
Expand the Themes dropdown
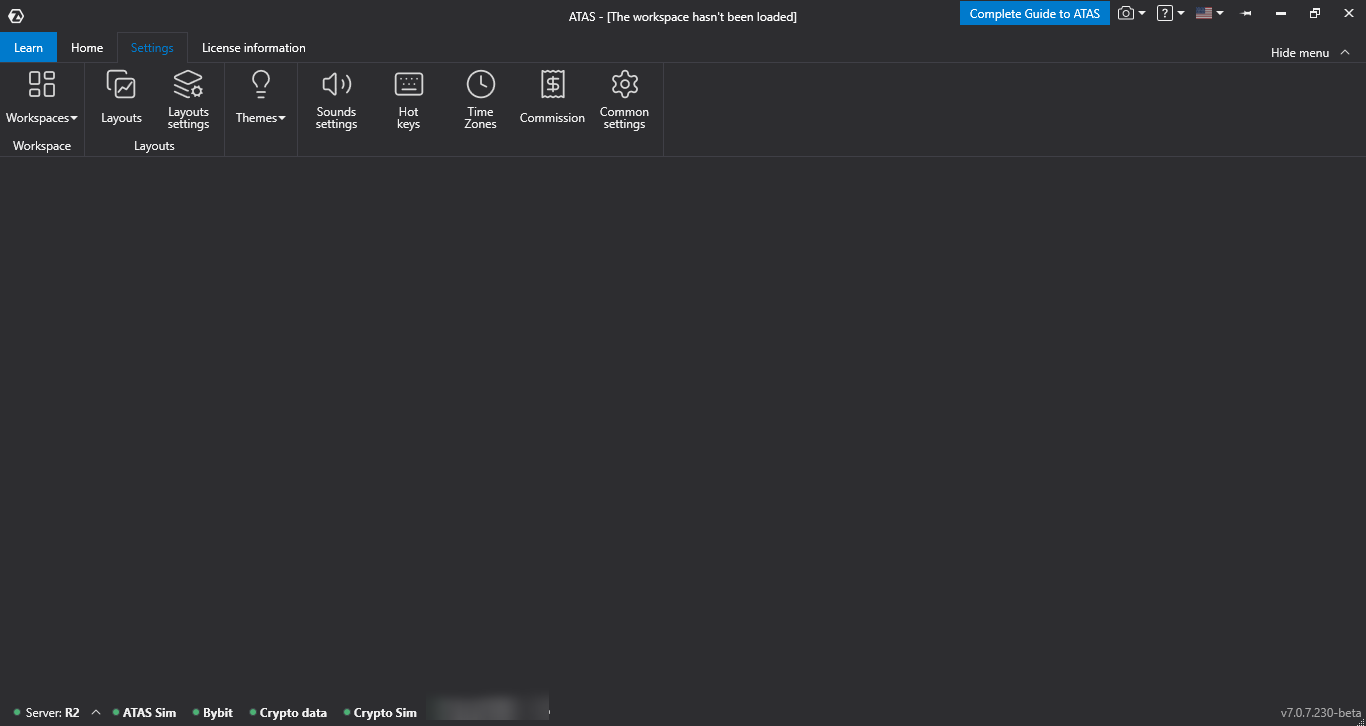(x=261, y=98)
